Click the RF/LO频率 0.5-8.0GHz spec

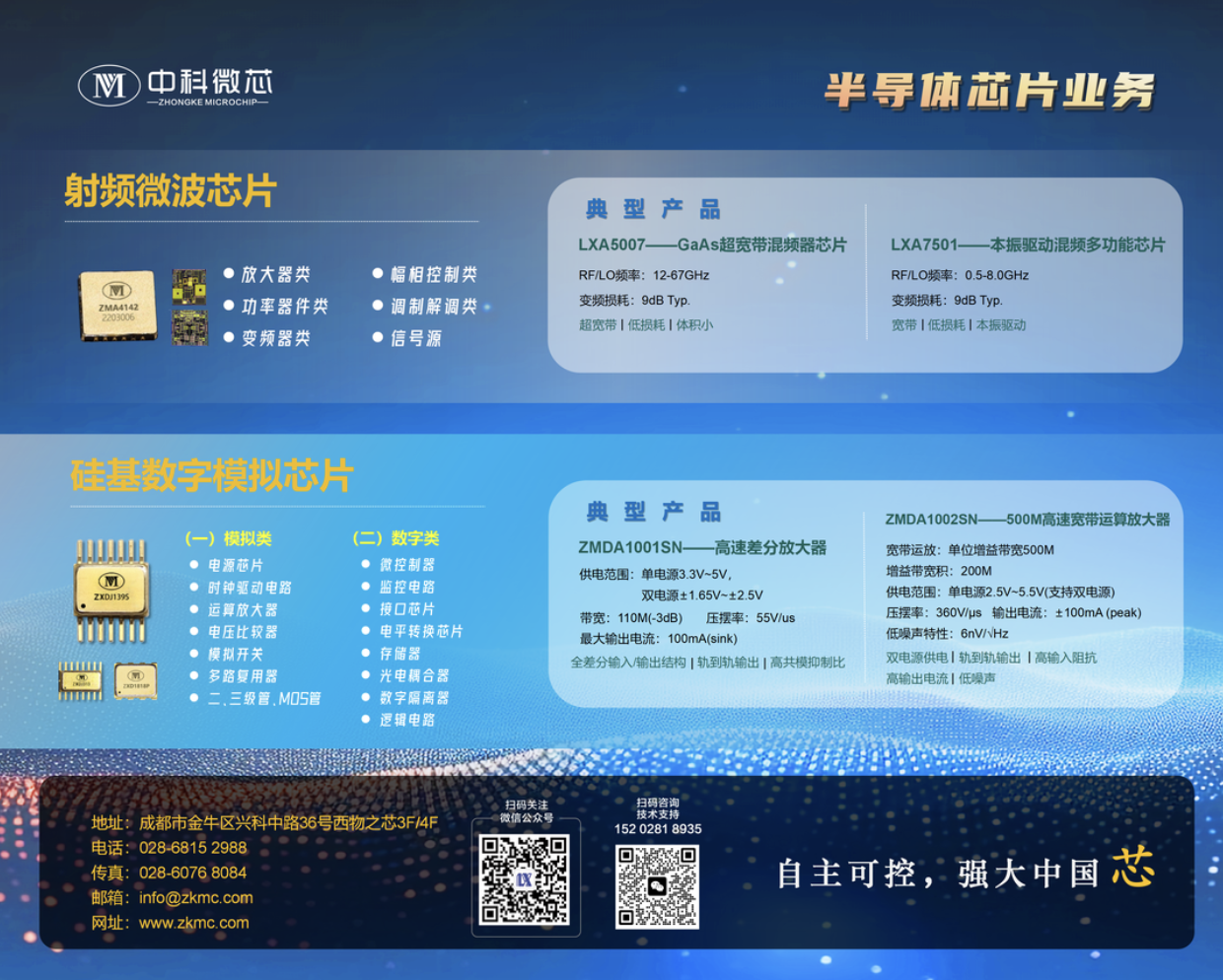960,275
